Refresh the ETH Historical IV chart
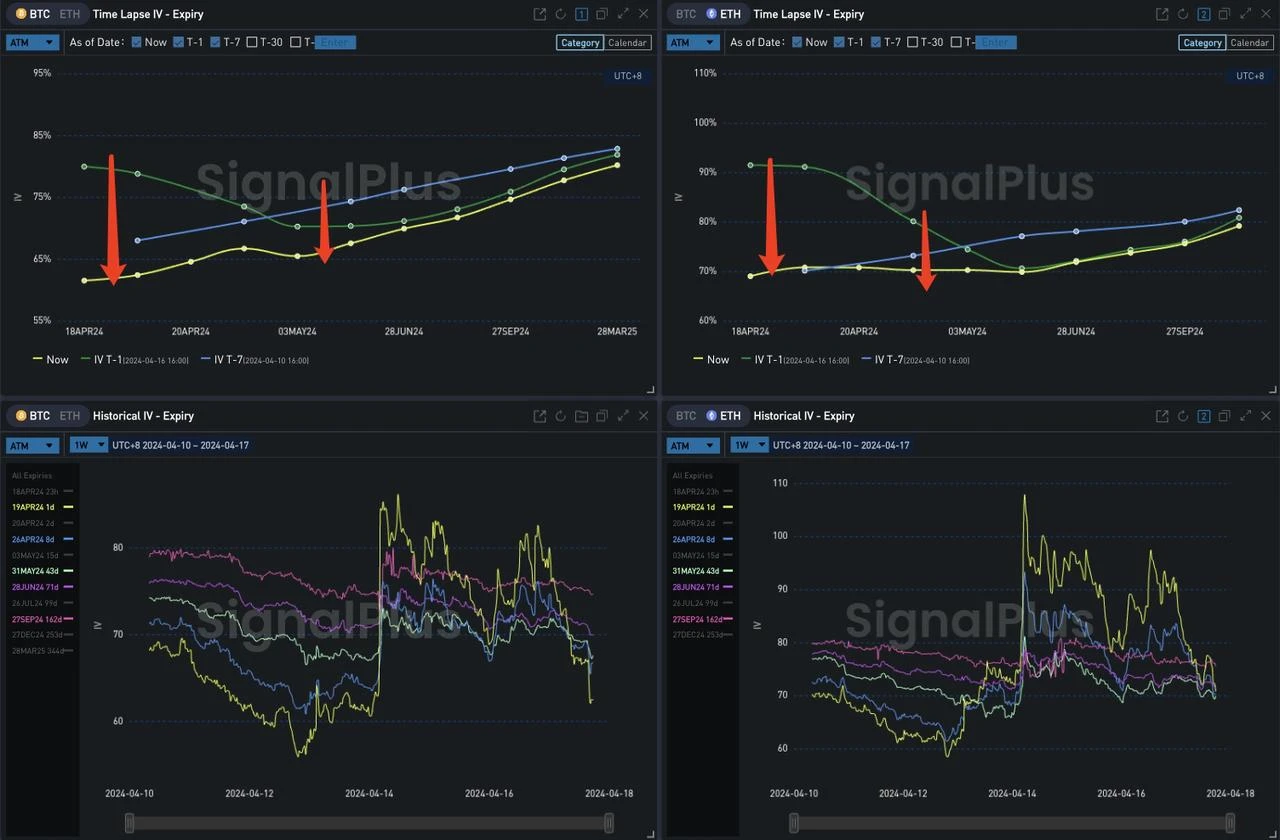1280x840 pixels. coord(1182,416)
